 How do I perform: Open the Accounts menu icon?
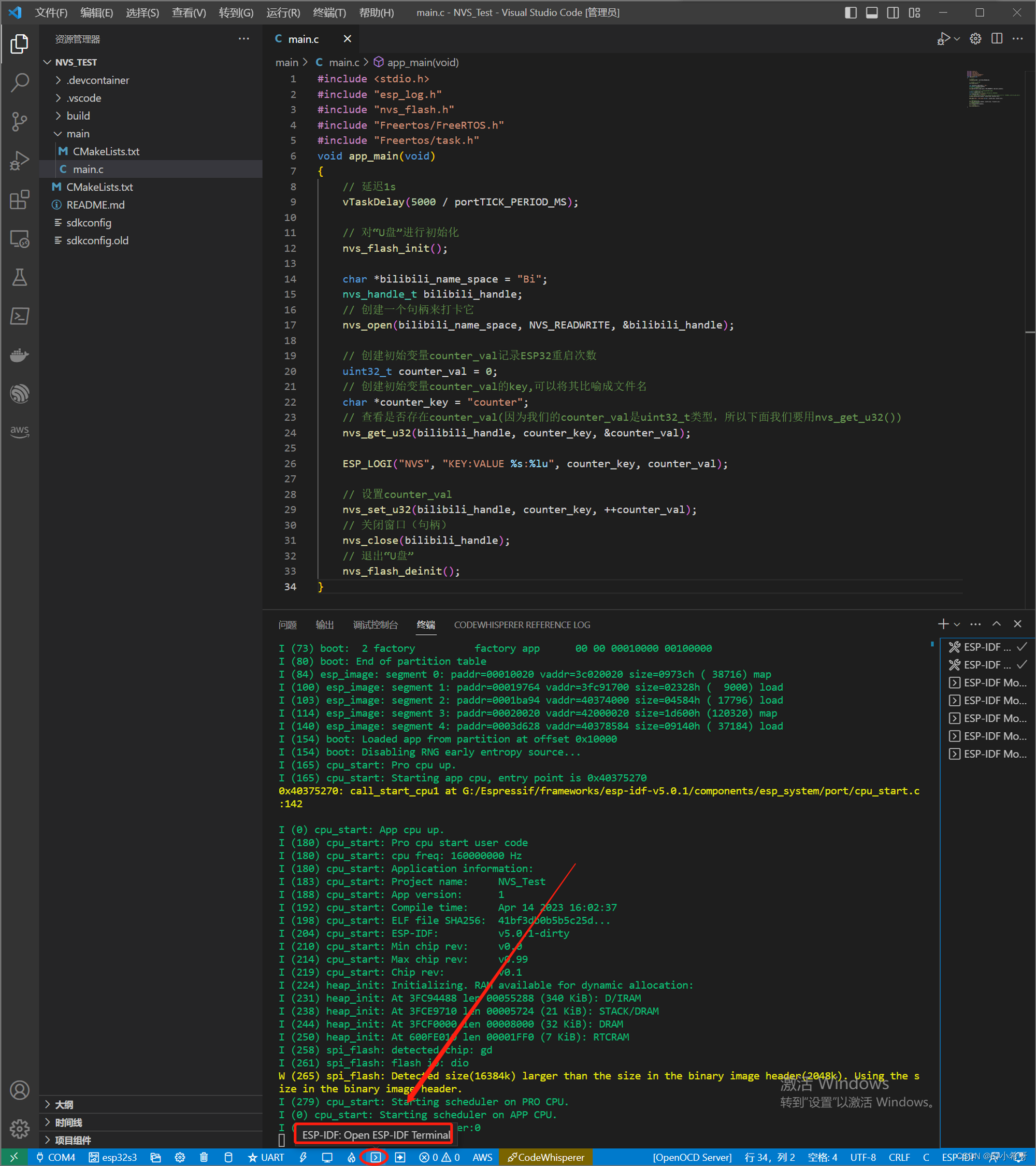(x=19, y=1090)
